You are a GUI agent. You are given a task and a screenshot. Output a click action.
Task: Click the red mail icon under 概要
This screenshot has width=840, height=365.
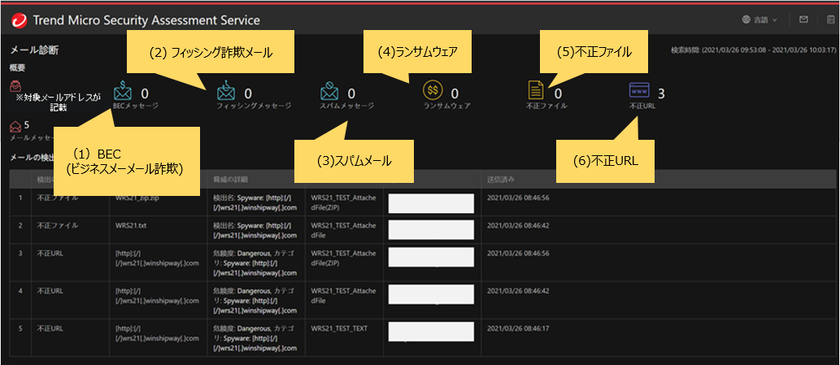pyautogui.click(x=16, y=86)
